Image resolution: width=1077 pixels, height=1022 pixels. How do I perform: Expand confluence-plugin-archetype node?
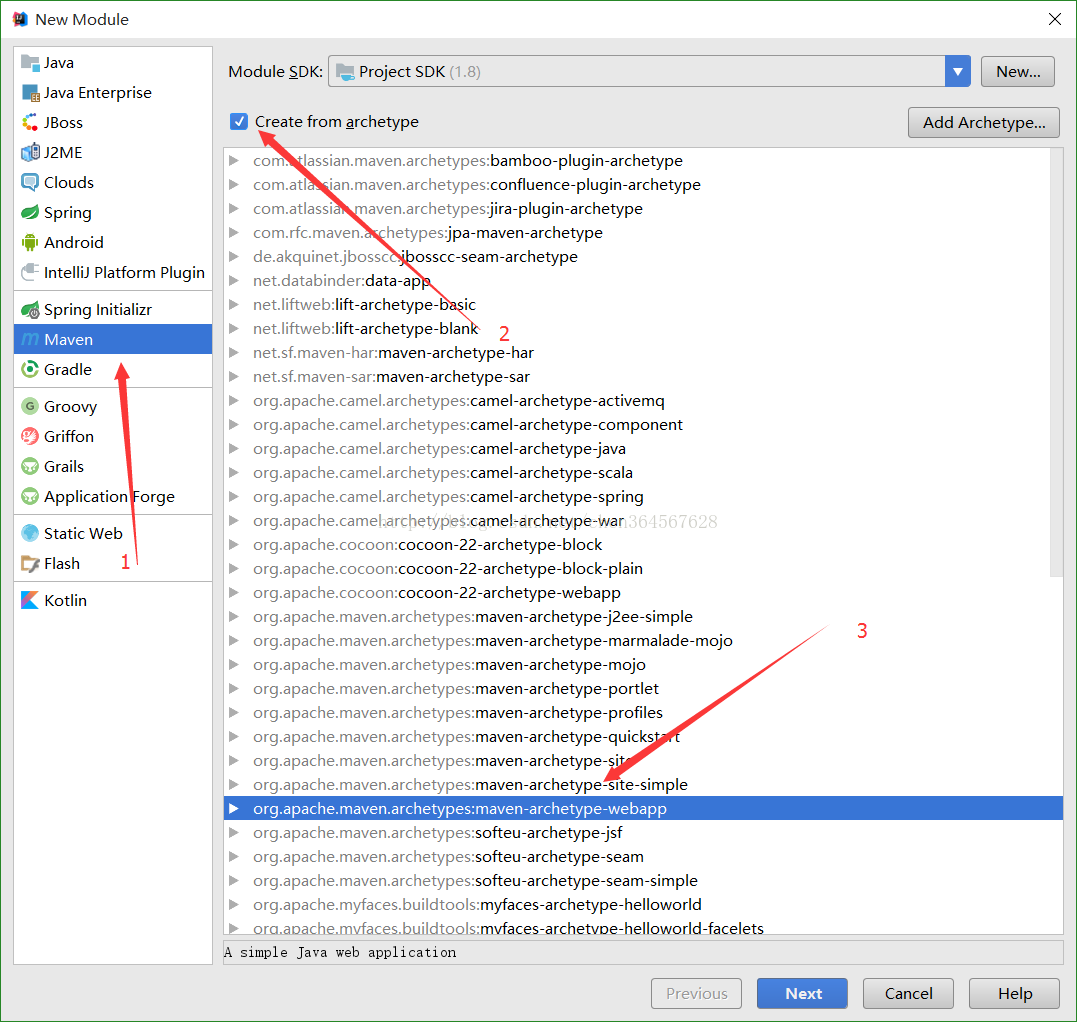pyautogui.click(x=234, y=185)
